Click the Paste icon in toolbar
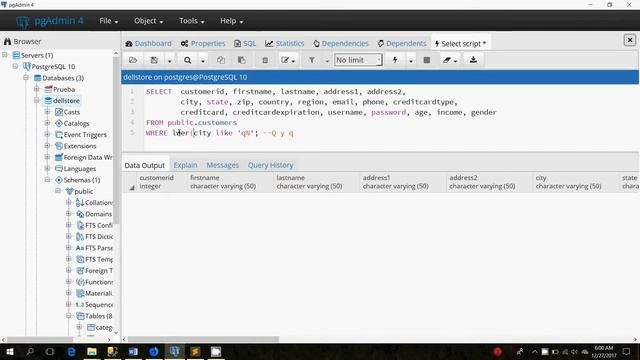The image size is (640, 360). (x=242, y=60)
